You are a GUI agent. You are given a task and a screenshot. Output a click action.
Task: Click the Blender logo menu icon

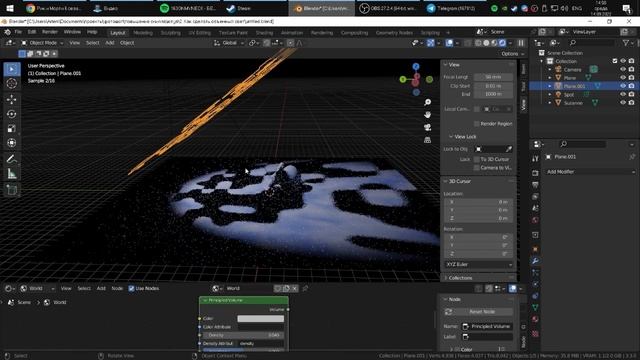[x=7, y=32]
